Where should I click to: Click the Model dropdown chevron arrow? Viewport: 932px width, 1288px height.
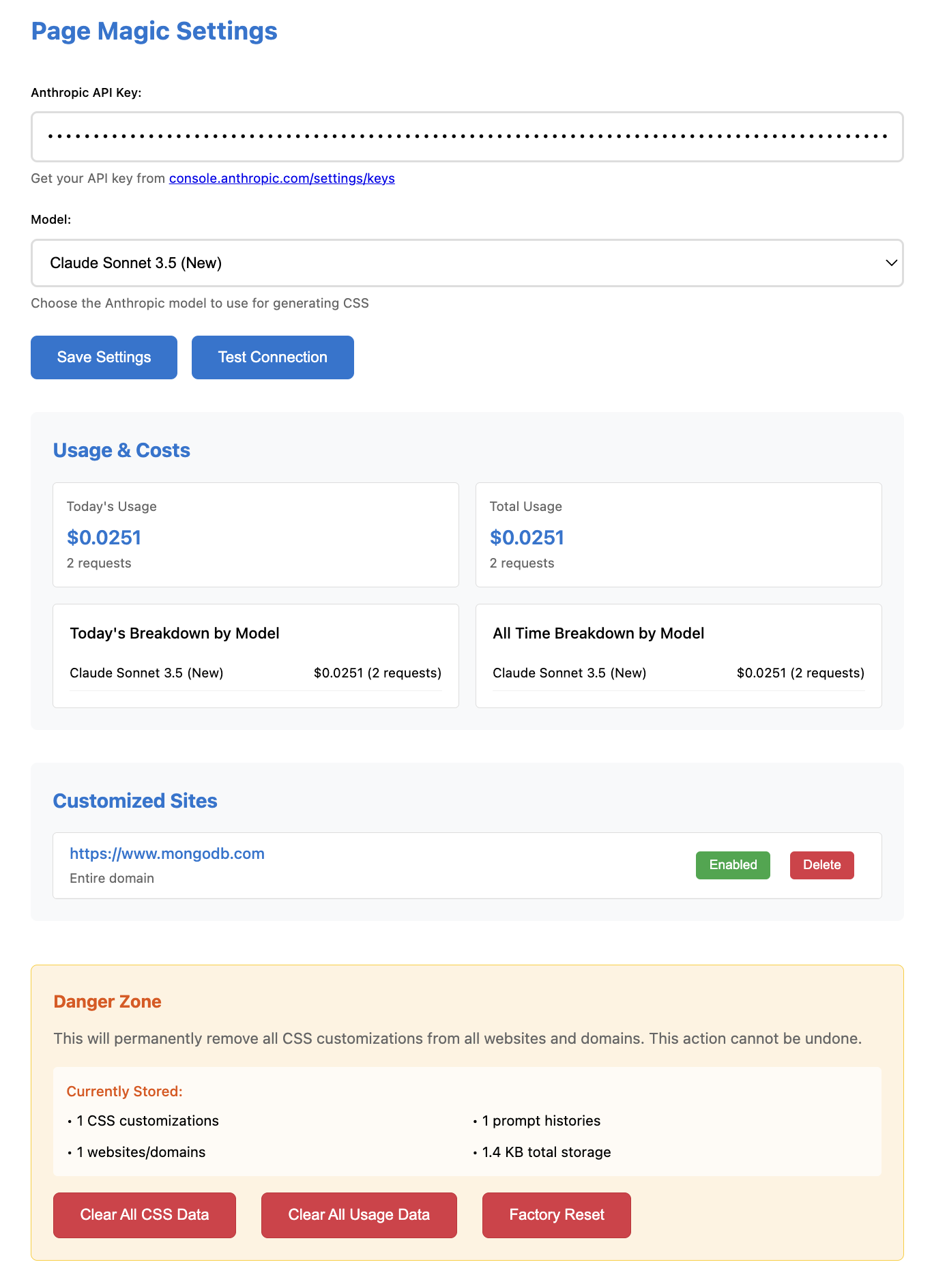coord(890,263)
